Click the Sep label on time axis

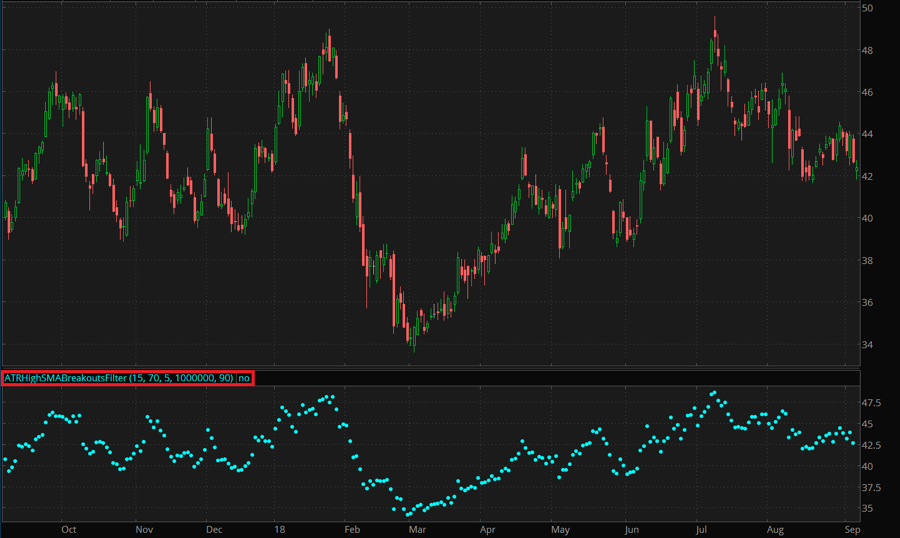point(848,527)
